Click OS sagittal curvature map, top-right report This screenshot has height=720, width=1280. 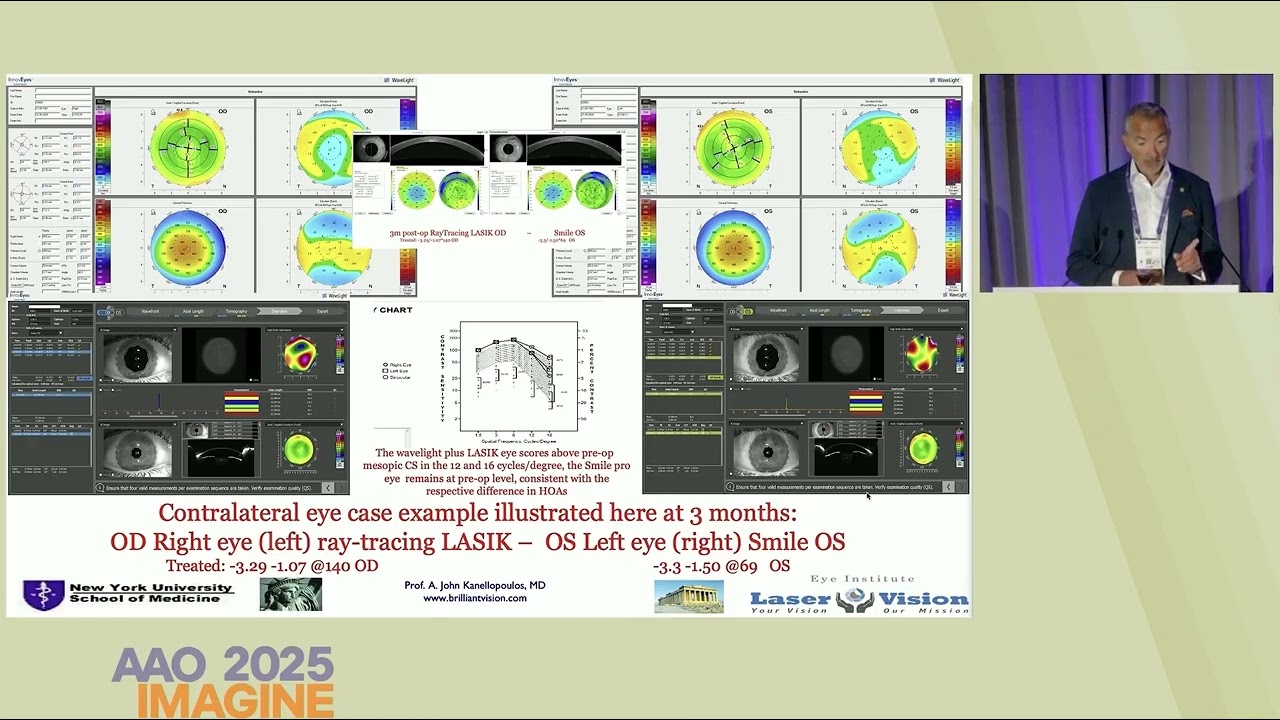tap(734, 148)
